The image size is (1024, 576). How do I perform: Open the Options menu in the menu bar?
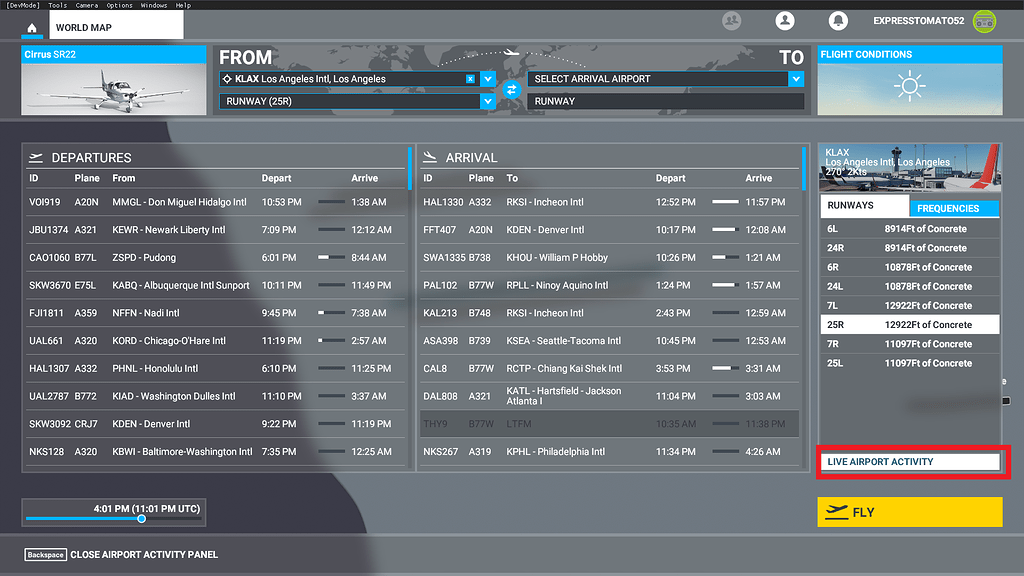119,5
